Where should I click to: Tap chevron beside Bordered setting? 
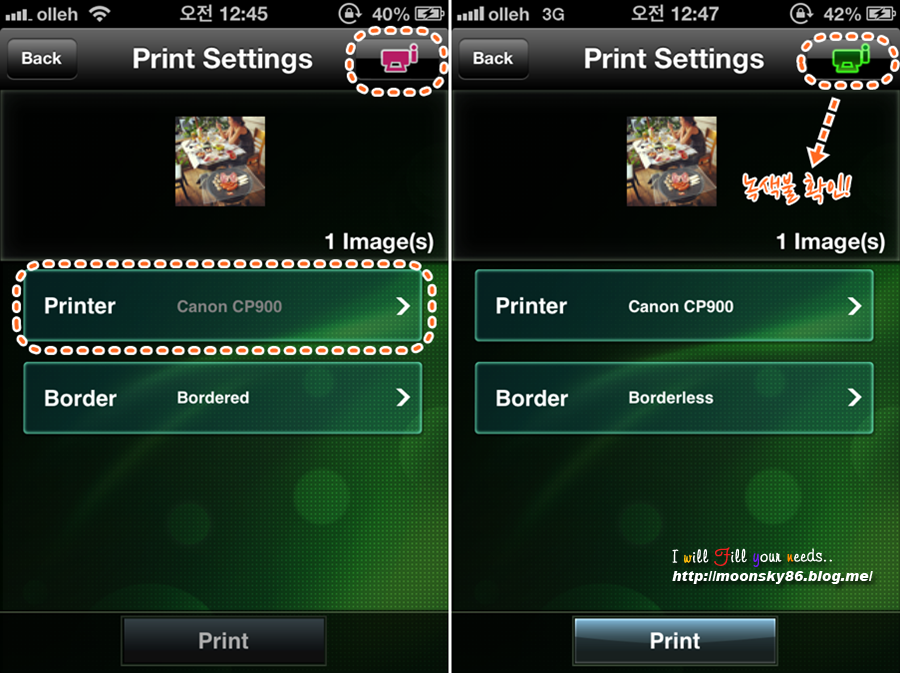403,397
